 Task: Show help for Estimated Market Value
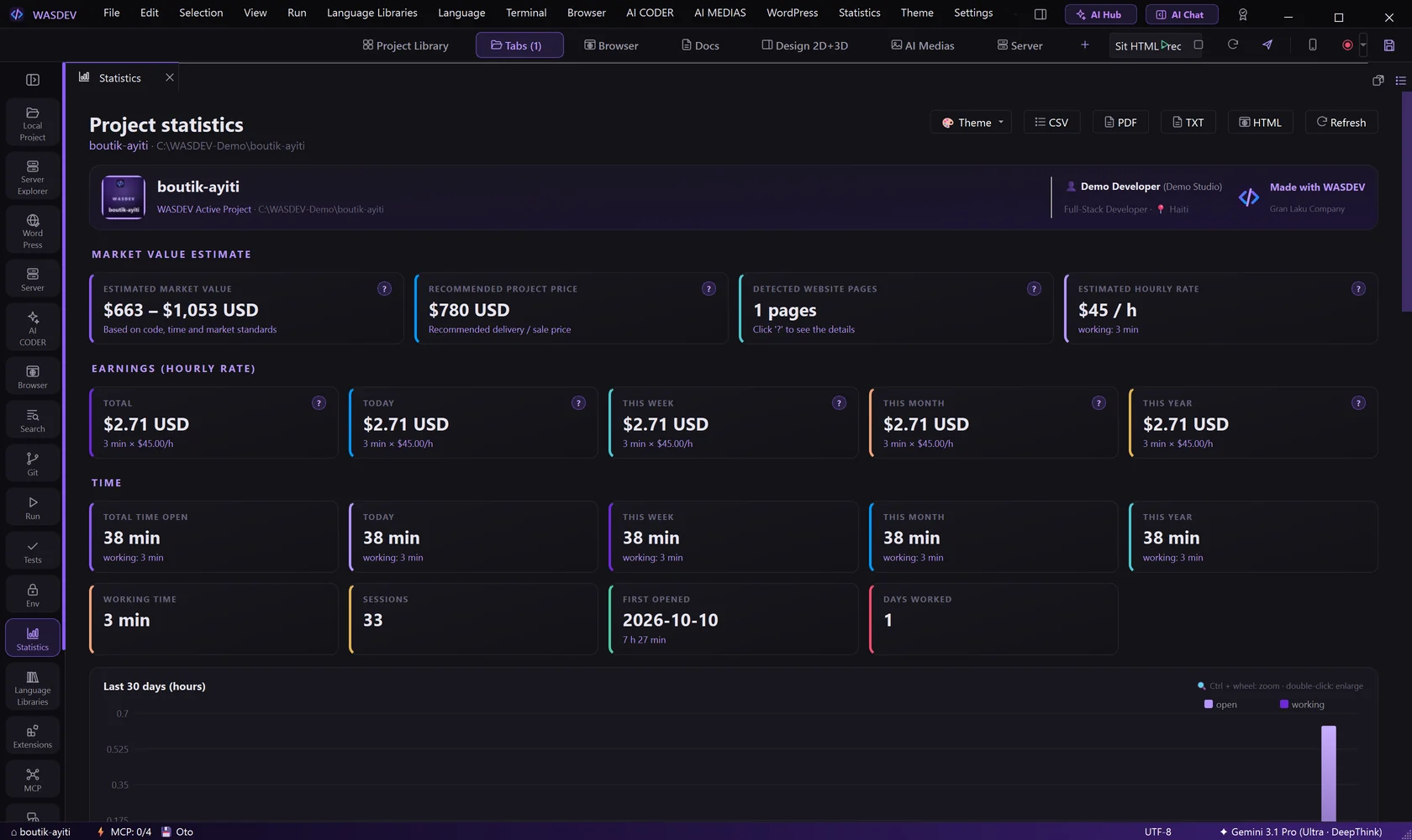click(384, 289)
